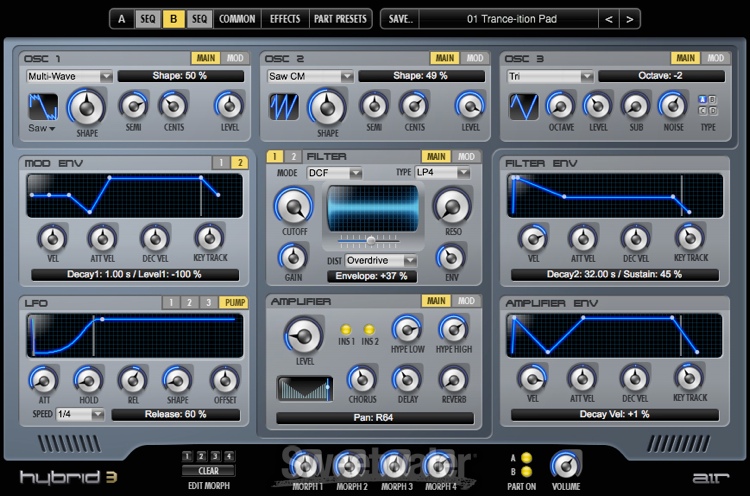Click the OSC 1 SEMI knob
This screenshot has width=750, height=496.
coord(133,106)
